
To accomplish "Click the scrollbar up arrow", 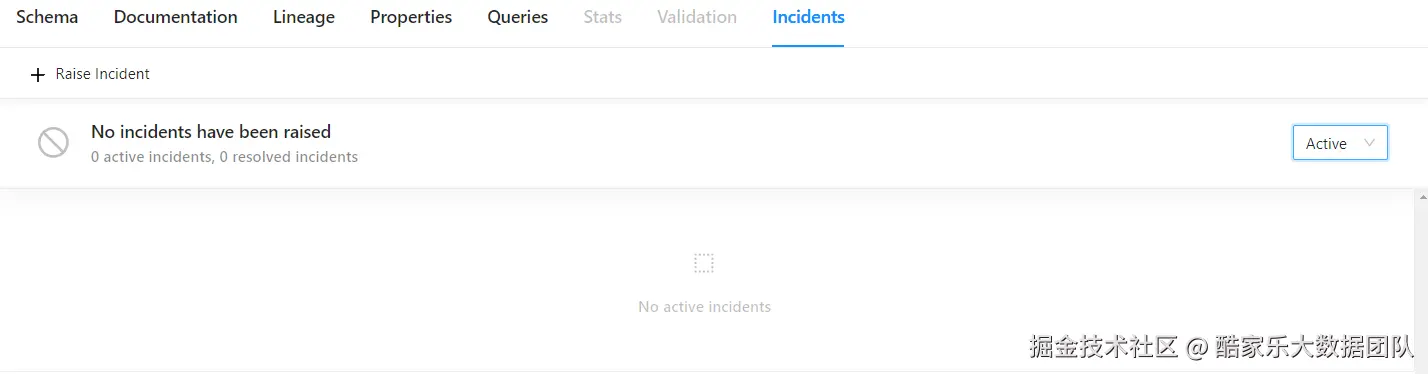I will click(x=1421, y=198).
